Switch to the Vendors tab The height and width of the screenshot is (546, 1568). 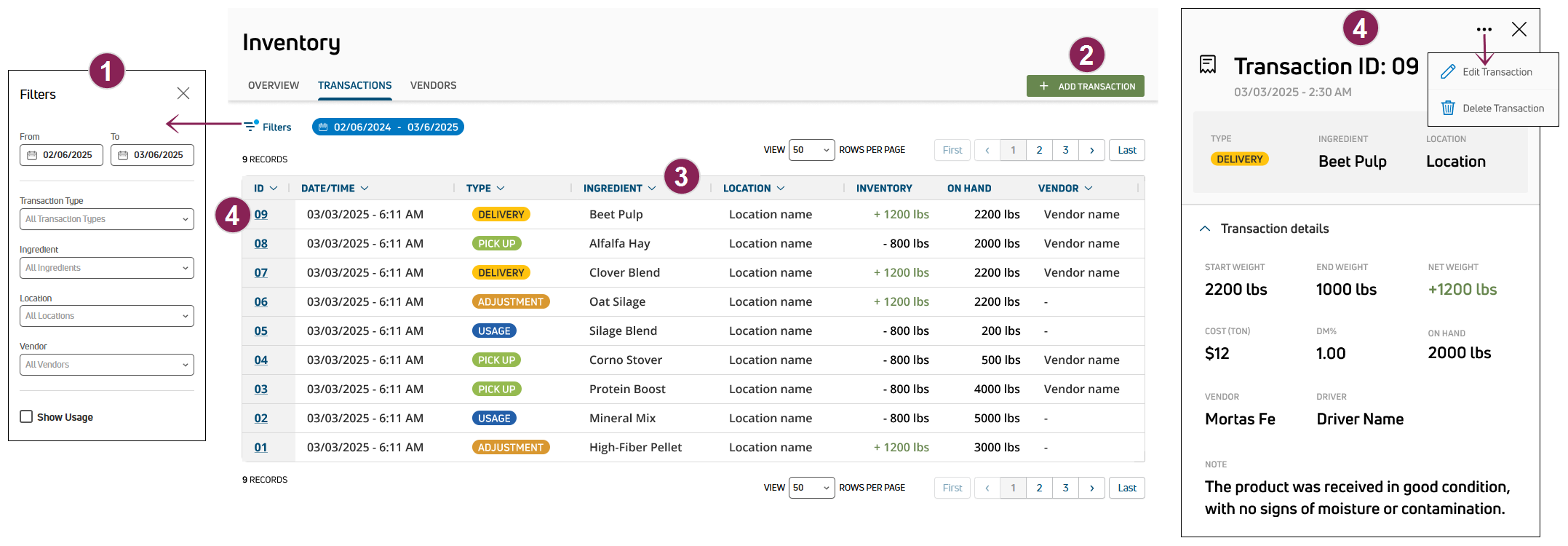point(433,85)
